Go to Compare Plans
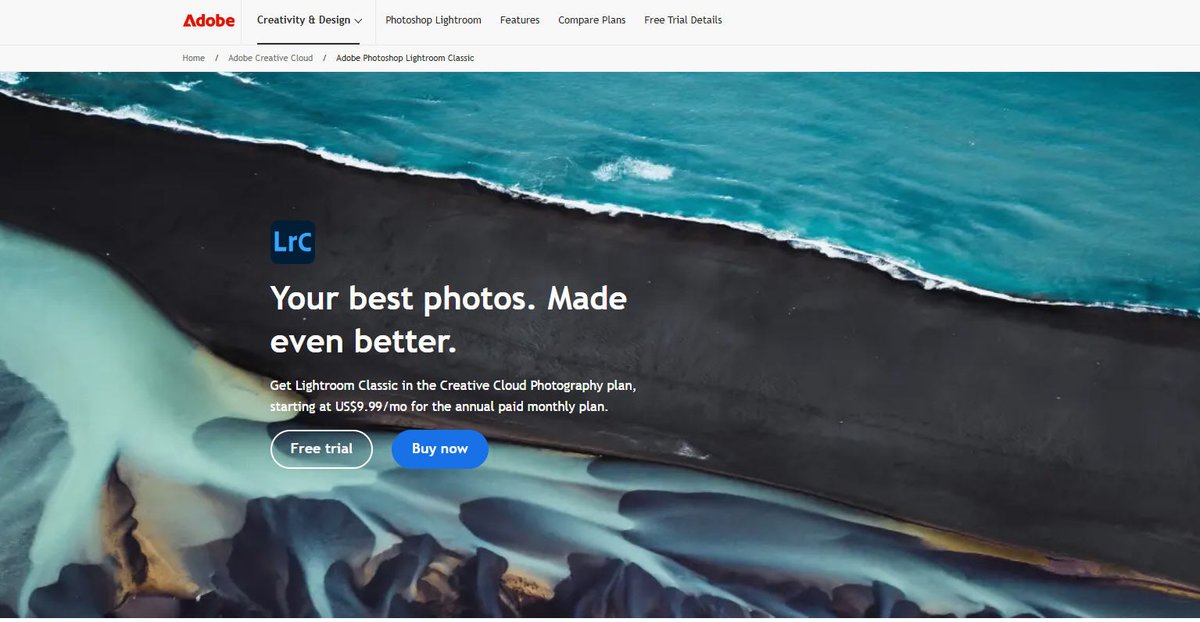Image resolution: width=1200 pixels, height=622 pixels. click(x=592, y=20)
